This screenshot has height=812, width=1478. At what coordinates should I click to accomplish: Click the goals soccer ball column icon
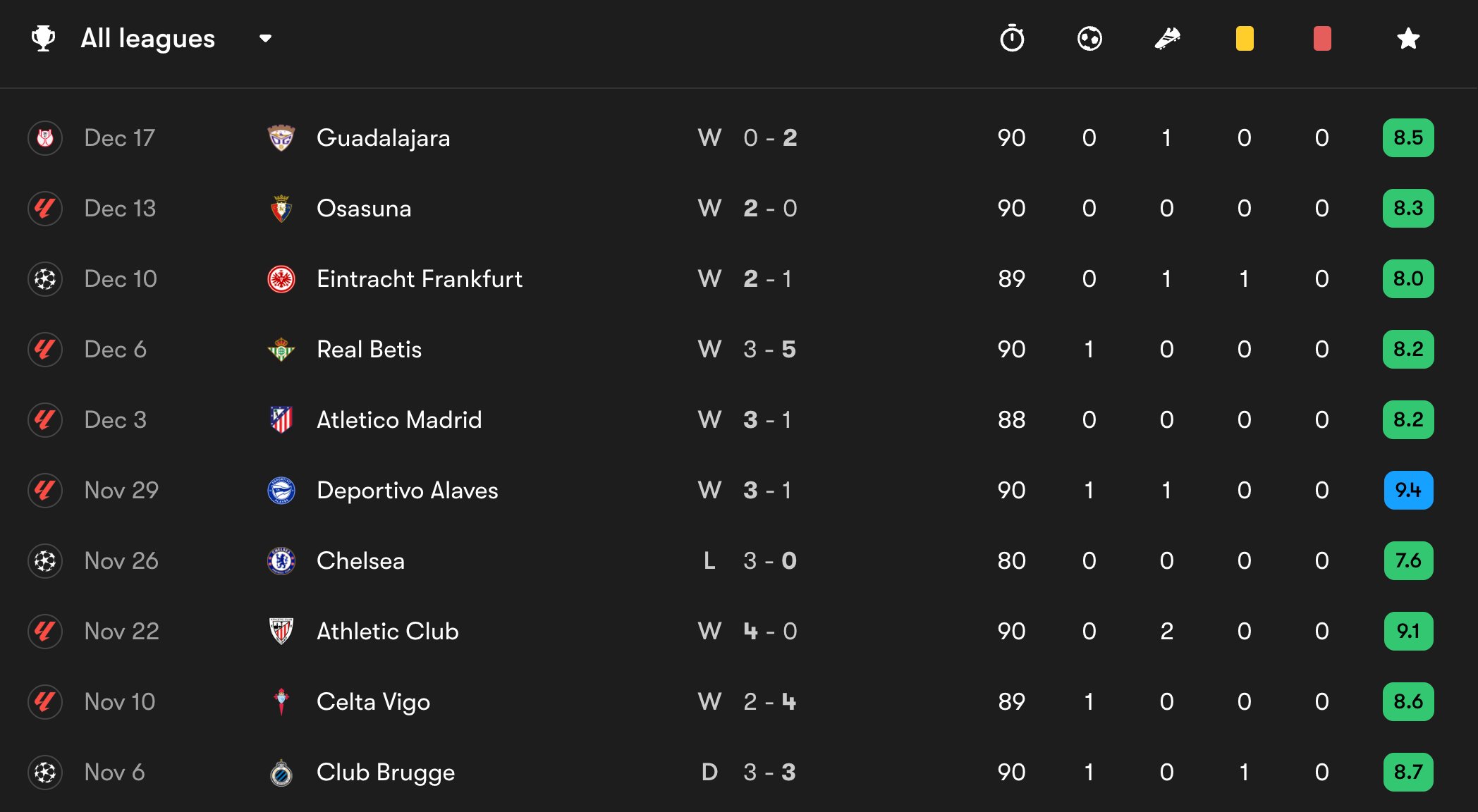[1089, 38]
